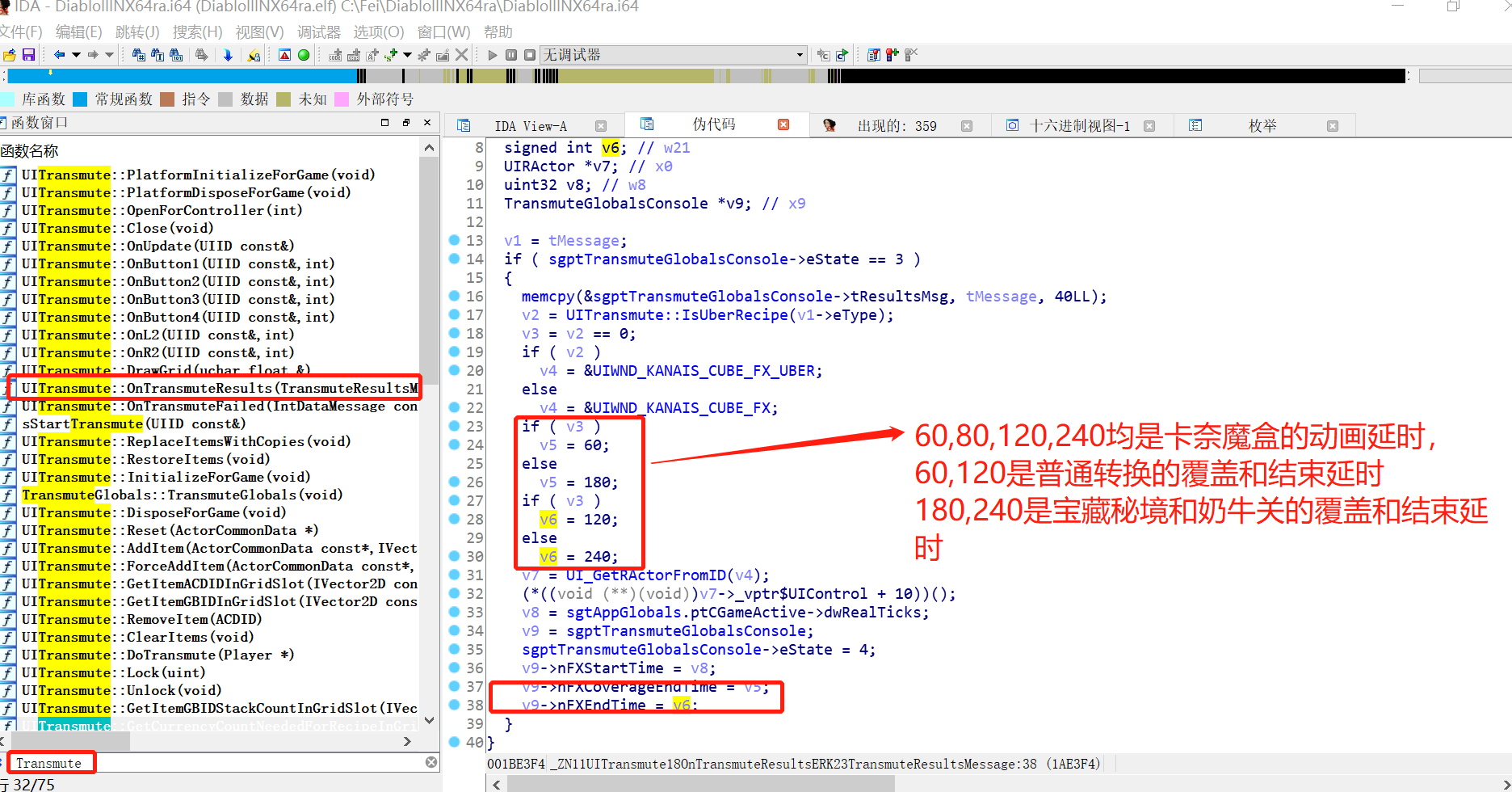This screenshot has width=1512, height=792.
Task: Switch to the IDA View-A tab
Action: click(x=531, y=126)
